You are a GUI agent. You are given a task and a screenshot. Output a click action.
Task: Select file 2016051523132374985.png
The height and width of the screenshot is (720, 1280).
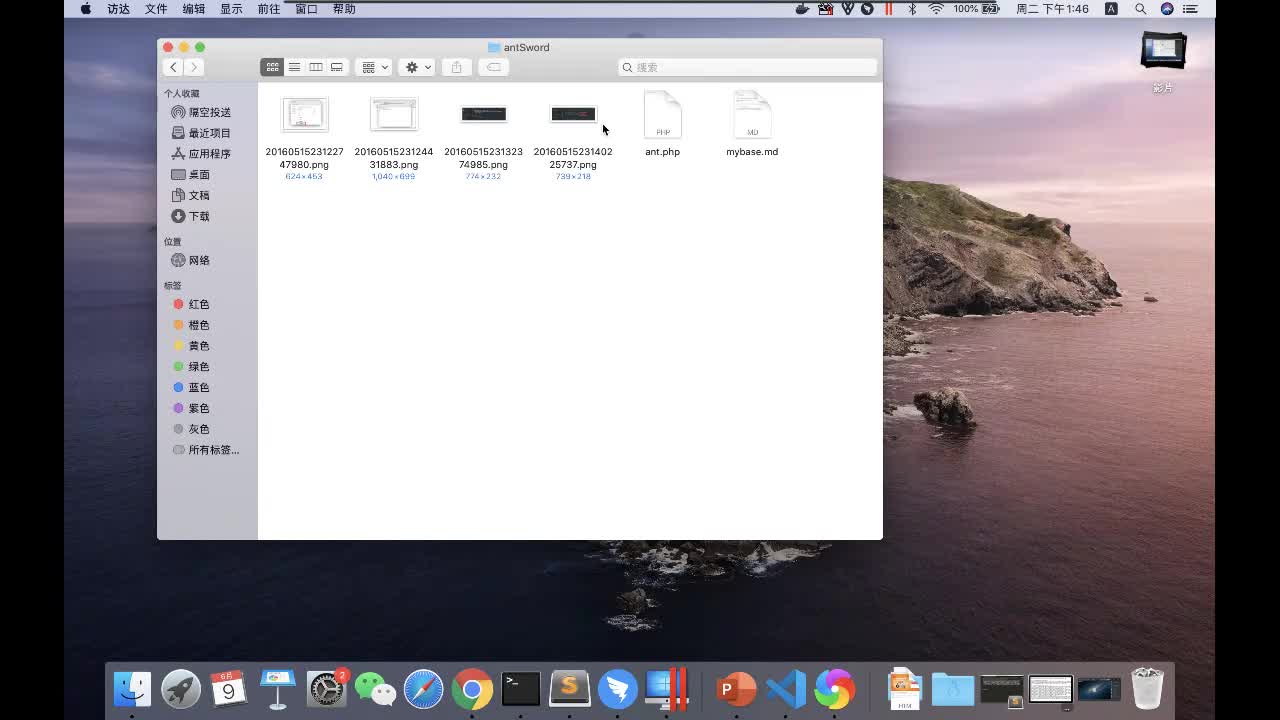click(484, 114)
